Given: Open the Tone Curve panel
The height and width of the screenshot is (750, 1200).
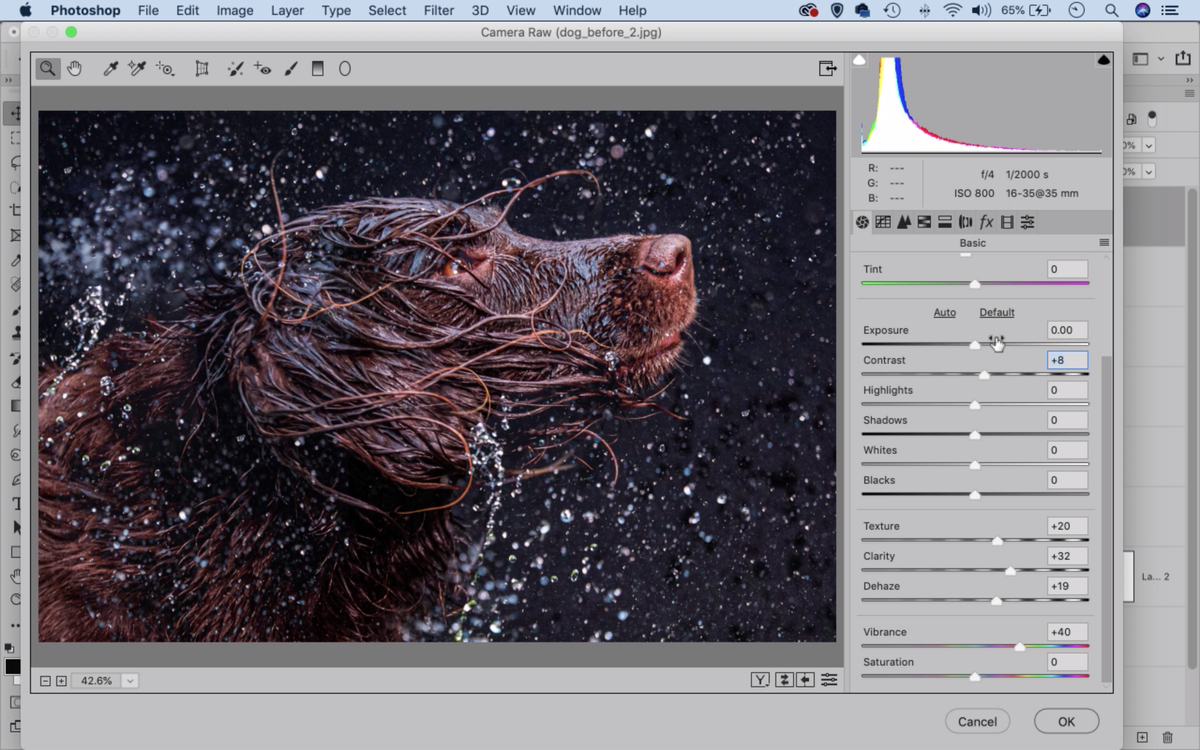Looking at the screenshot, I should coord(882,222).
